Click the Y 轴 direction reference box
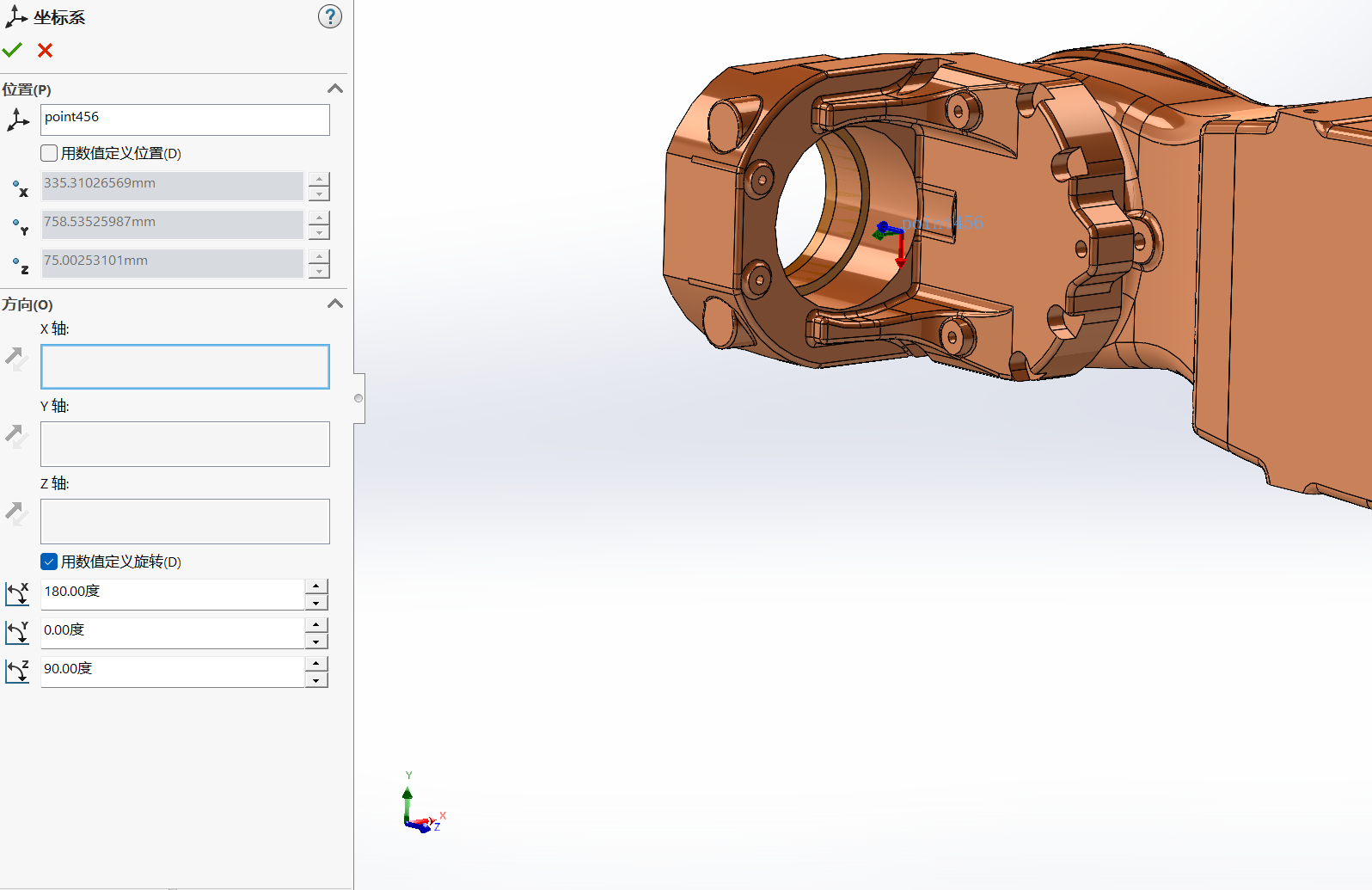 (x=185, y=444)
